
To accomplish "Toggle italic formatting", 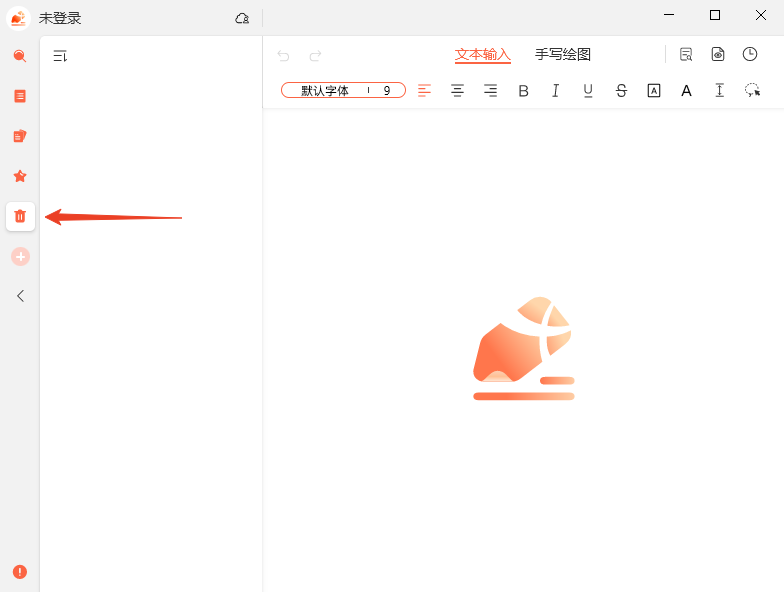I will [x=556, y=90].
